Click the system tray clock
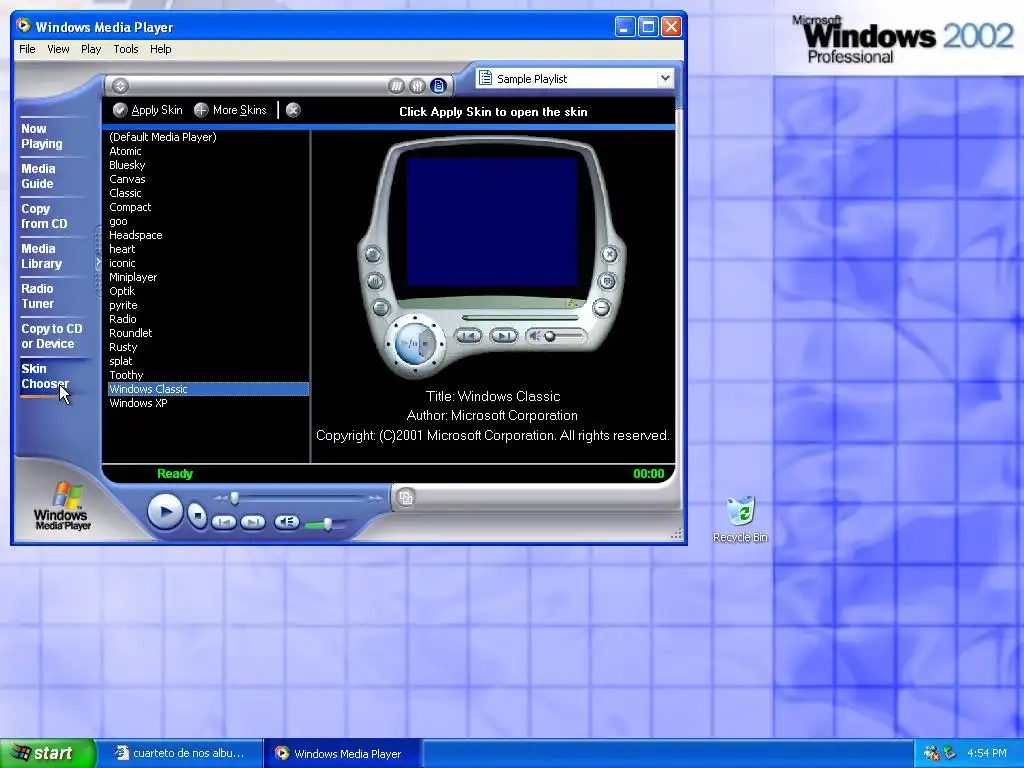The width and height of the screenshot is (1024, 768). (986, 753)
